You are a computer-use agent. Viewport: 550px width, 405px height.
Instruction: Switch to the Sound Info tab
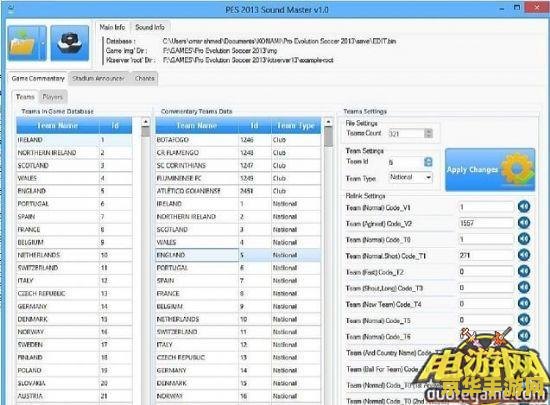150,27
